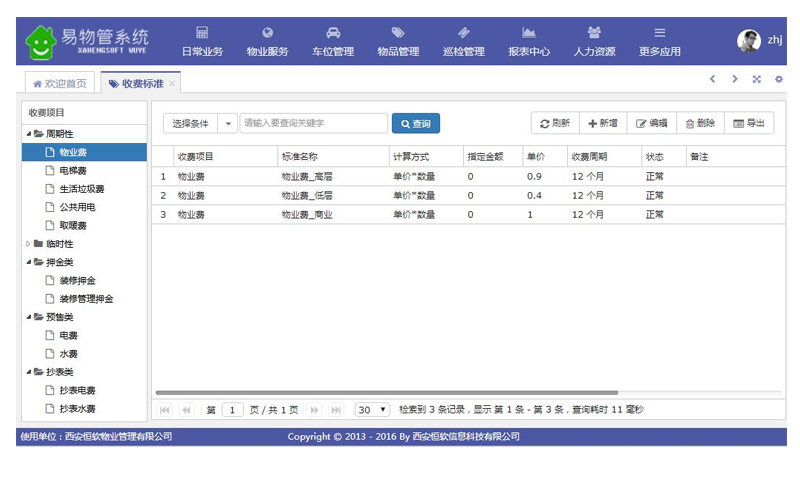Open 日常业务 calculator icon menu
800x500 pixels.
[202, 33]
